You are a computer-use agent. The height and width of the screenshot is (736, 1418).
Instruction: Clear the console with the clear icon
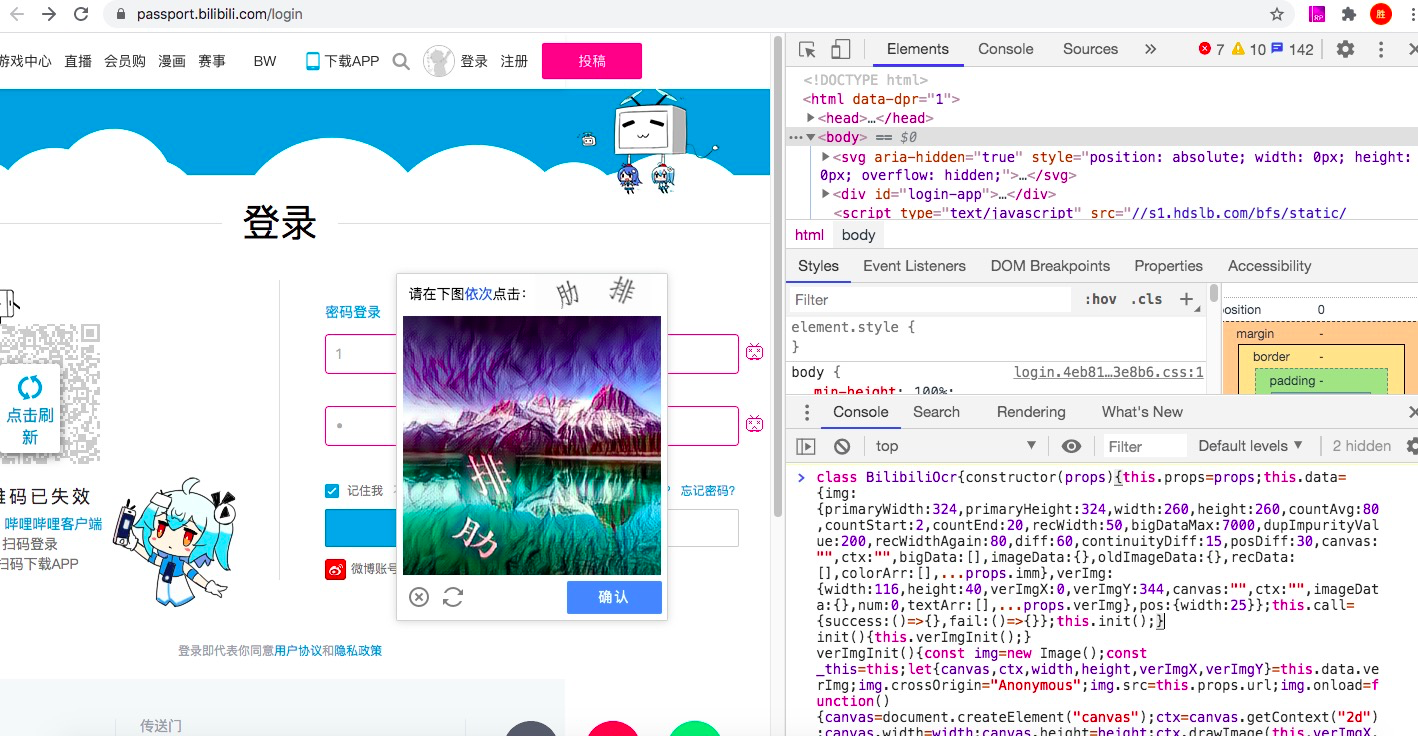[x=842, y=446]
